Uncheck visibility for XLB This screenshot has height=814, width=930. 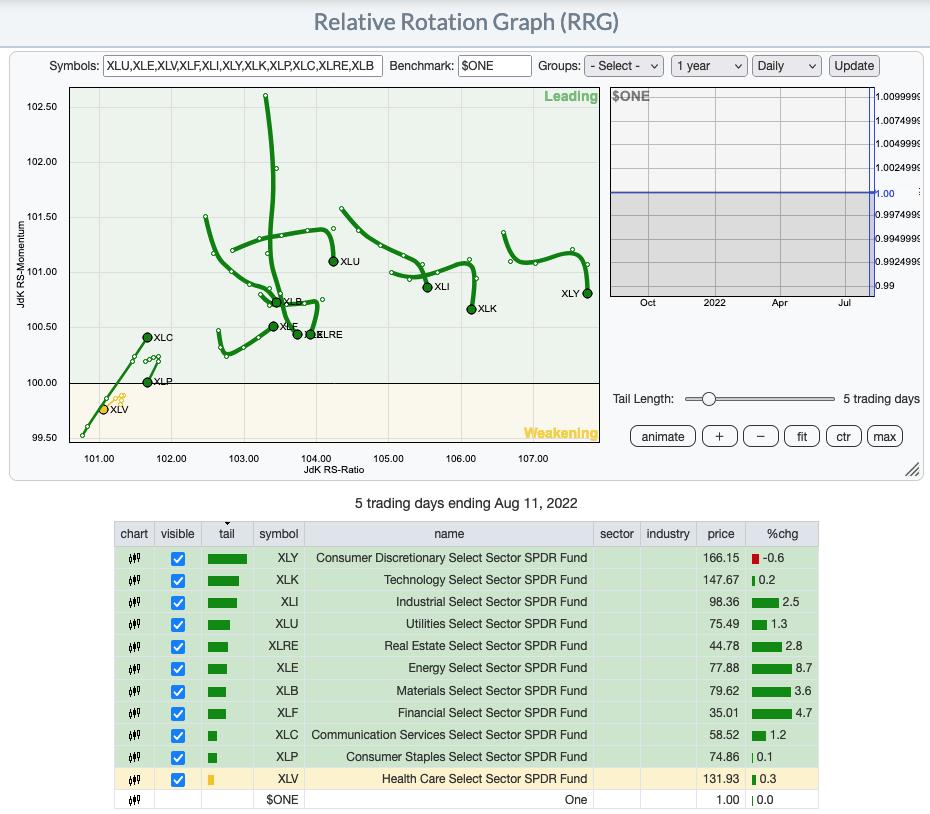pyautogui.click(x=178, y=692)
